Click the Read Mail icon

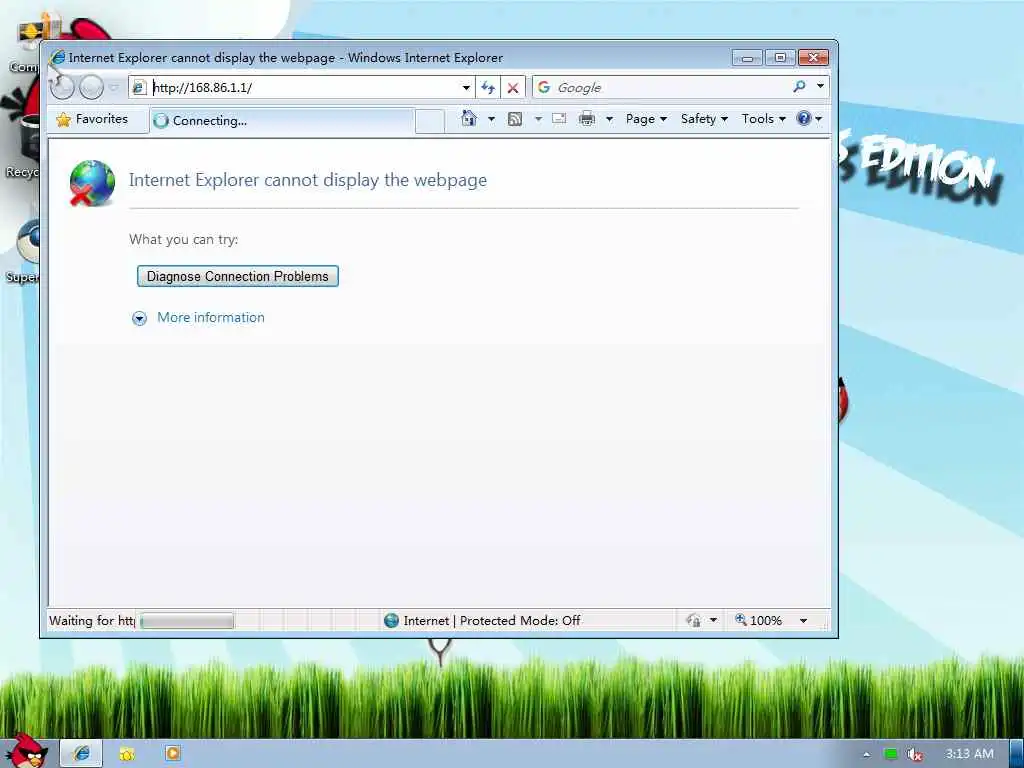coord(559,119)
